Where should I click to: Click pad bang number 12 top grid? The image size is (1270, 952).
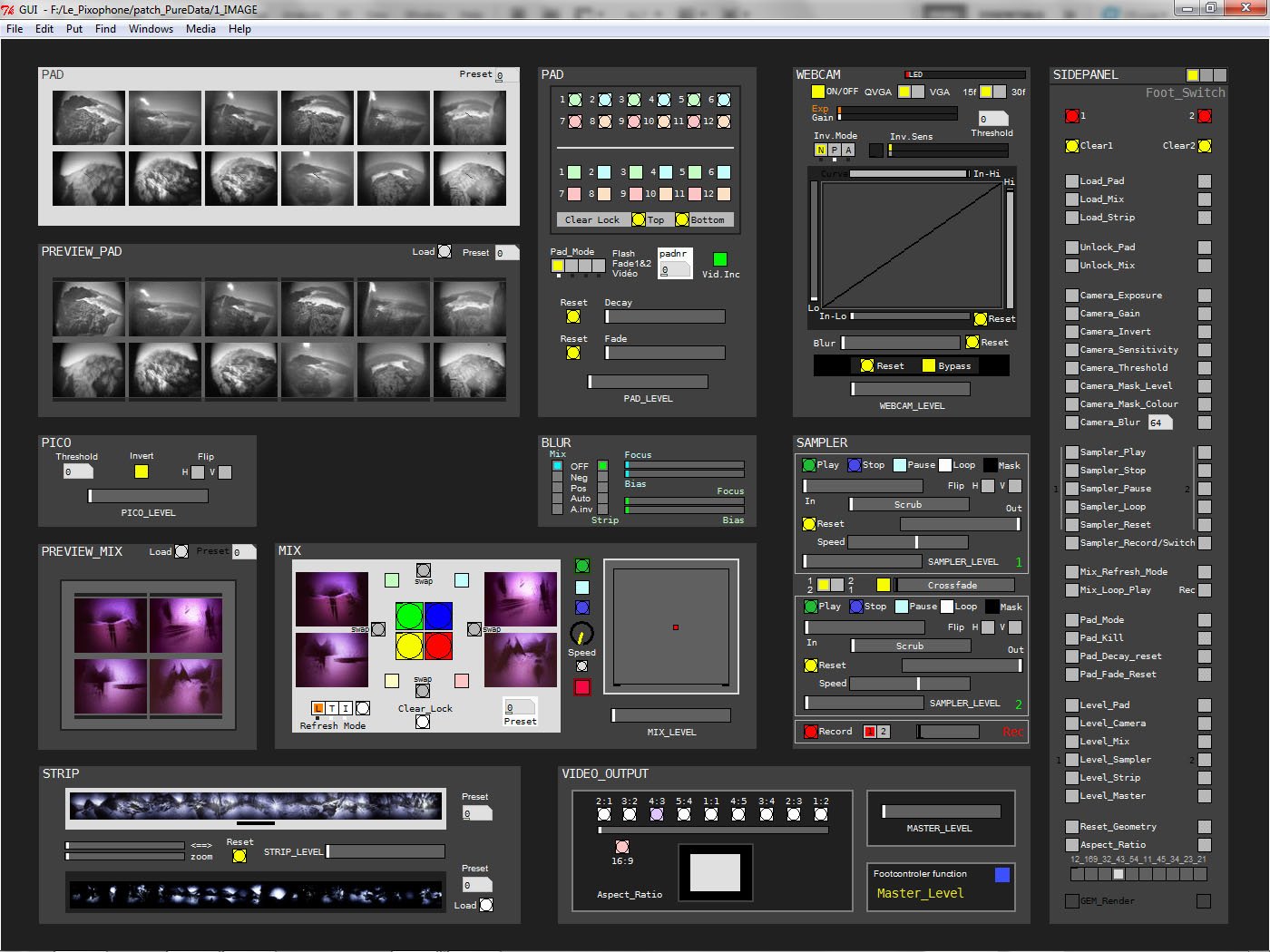click(x=724, y=121)
